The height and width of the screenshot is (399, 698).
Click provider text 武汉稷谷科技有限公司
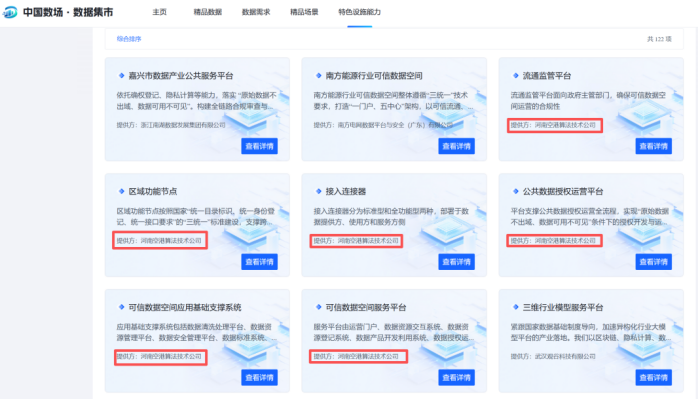[x=565, y=356]
